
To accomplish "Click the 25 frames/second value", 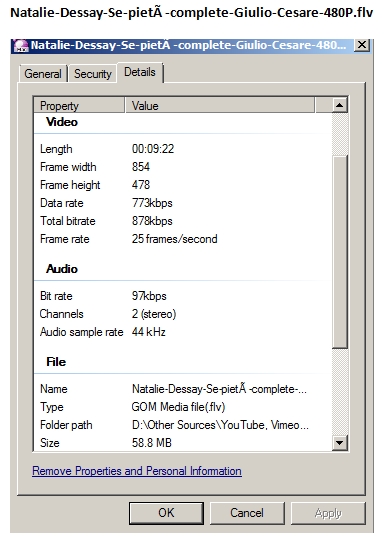I will [175, 239].
